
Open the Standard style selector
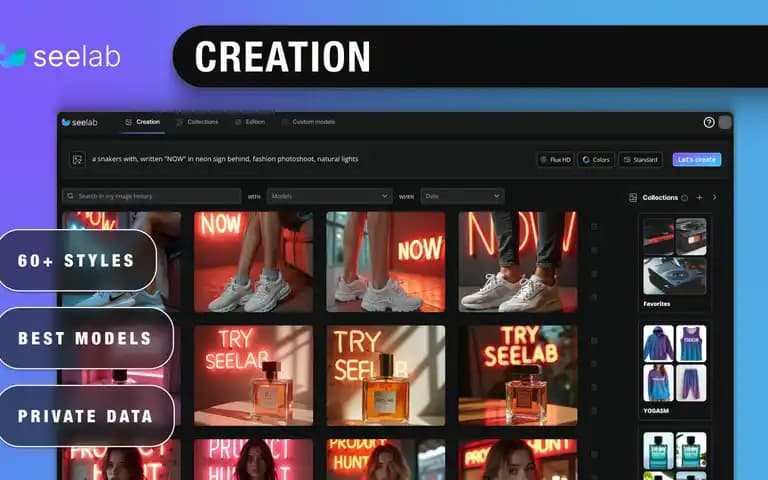click(641, 160)
